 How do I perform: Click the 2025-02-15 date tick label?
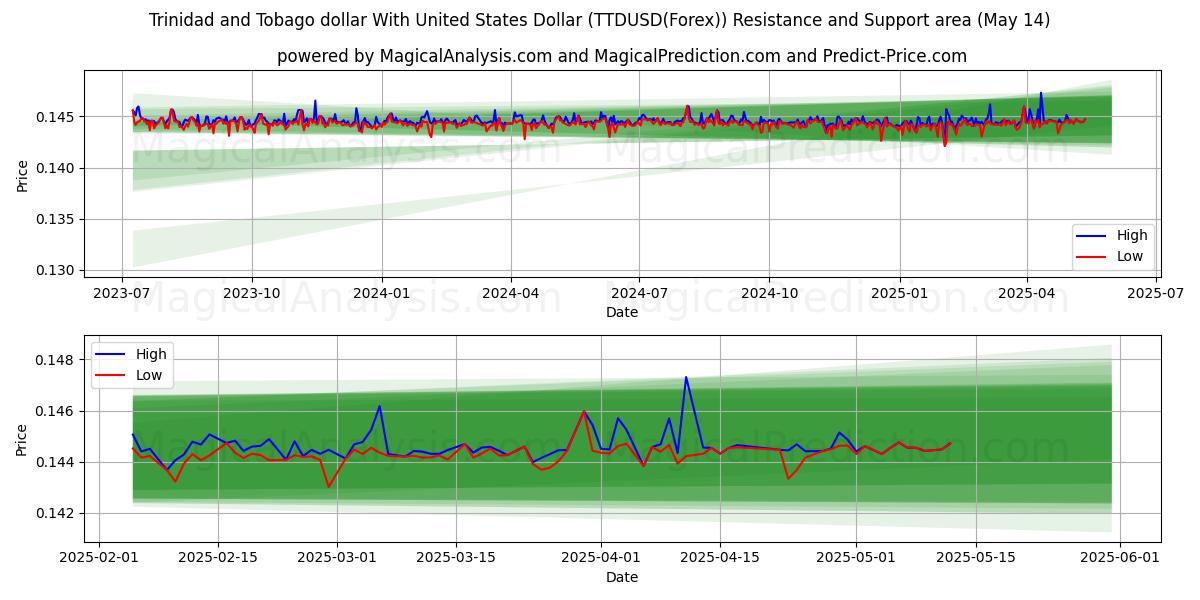(x=218, y=558)
